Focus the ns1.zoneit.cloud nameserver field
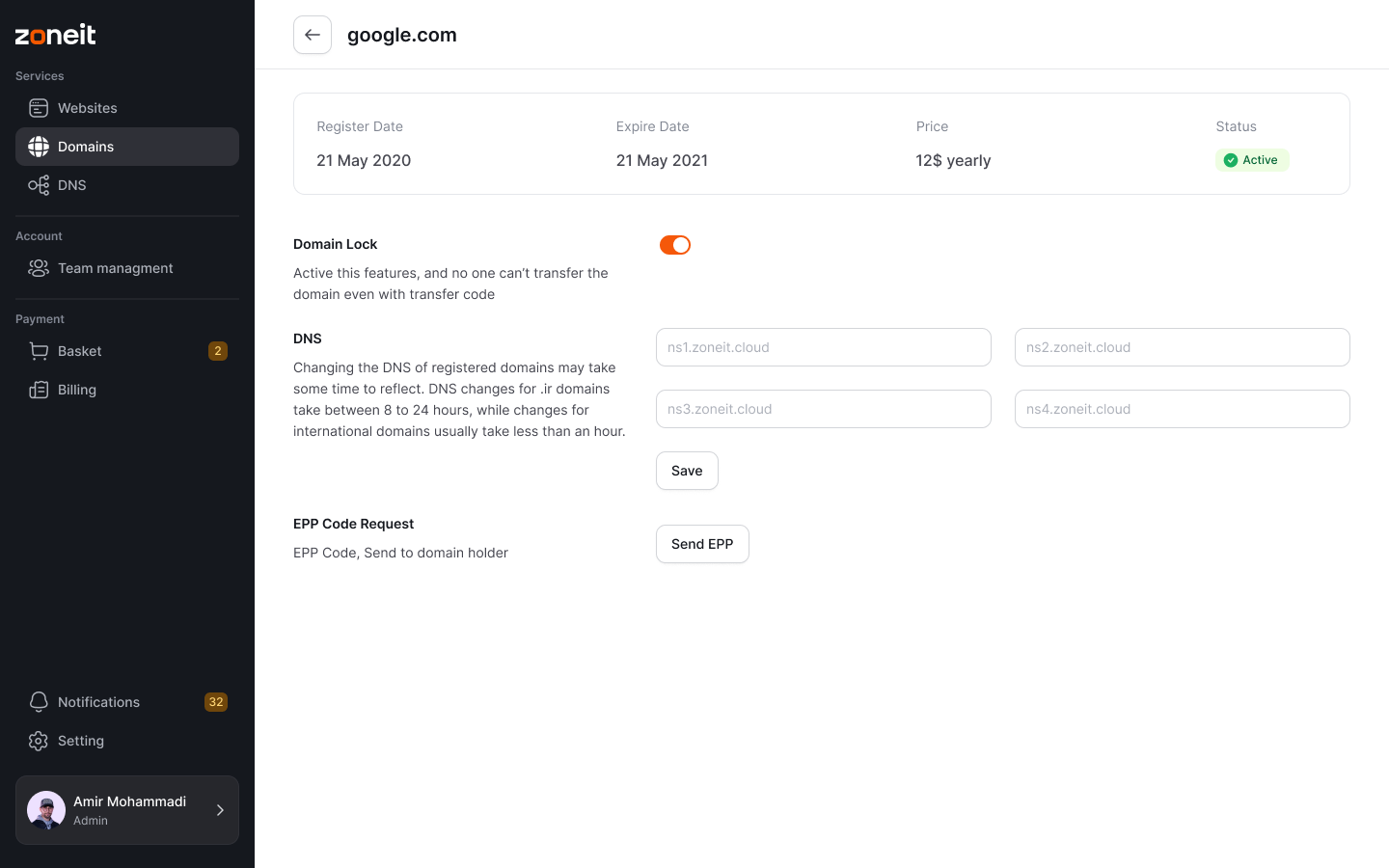The image size is (1389, 868). tap(824, 347)
